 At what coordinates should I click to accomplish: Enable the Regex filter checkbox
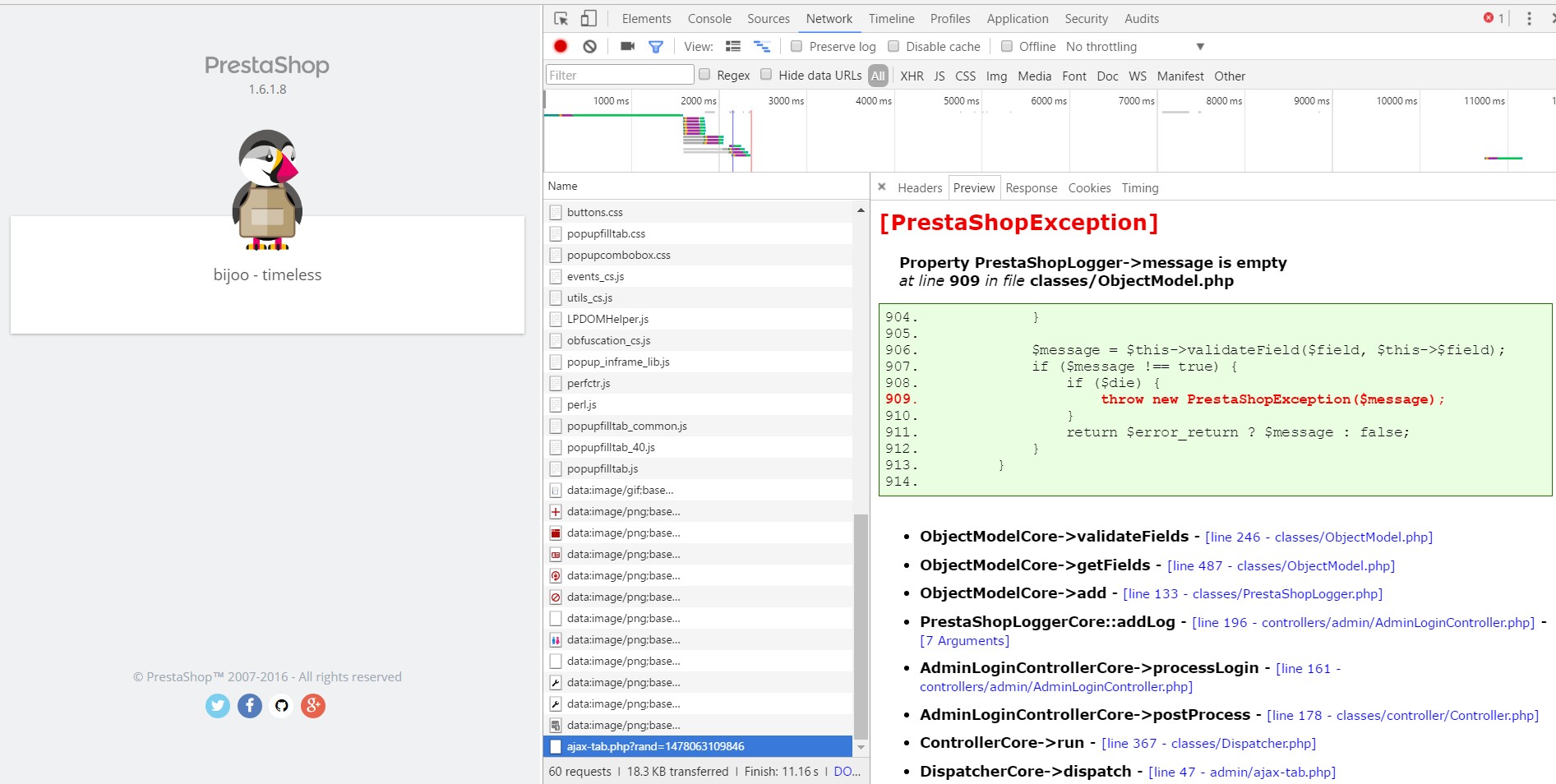[x=704, y=75]
